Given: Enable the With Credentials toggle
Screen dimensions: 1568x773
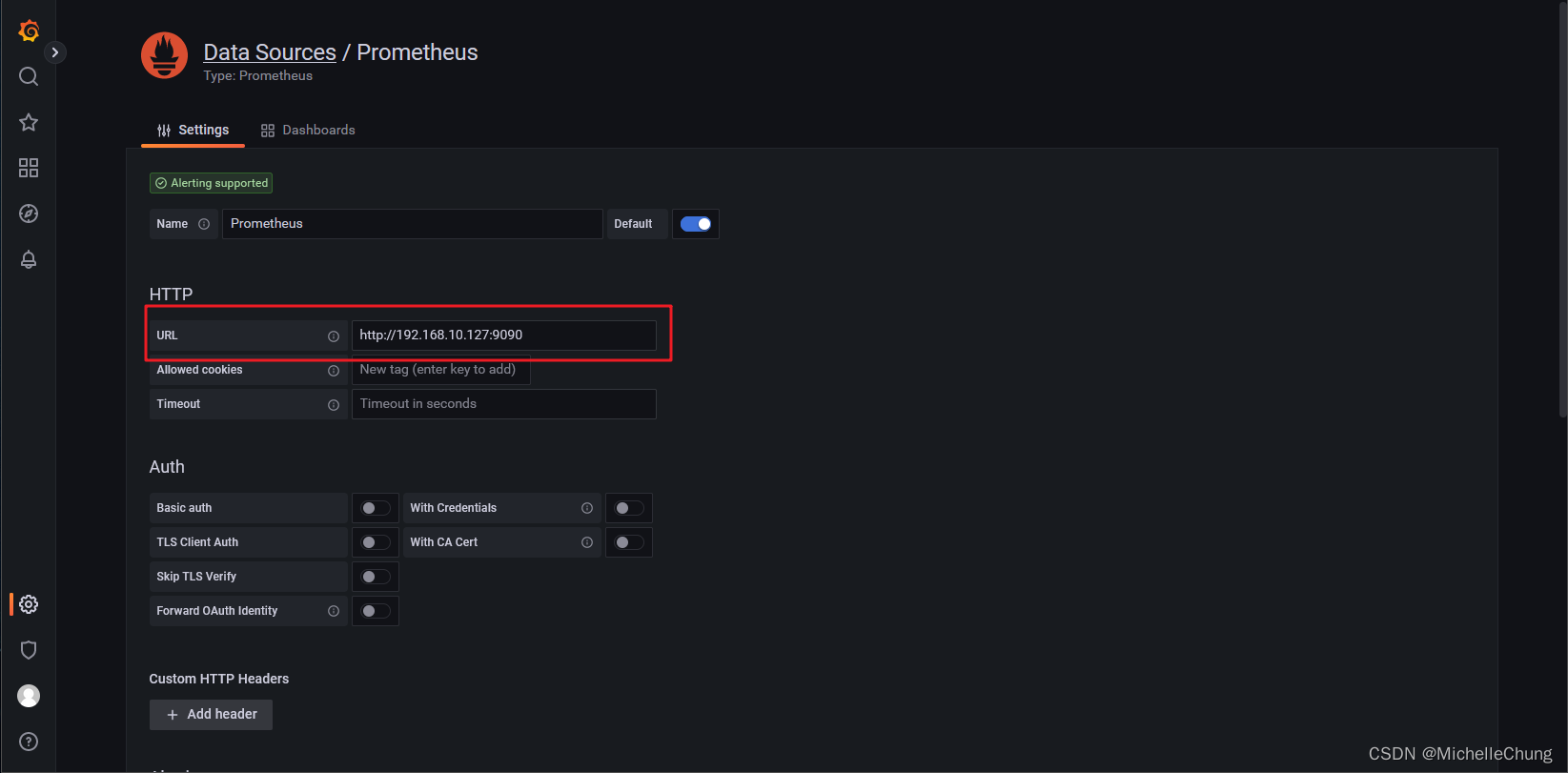Looking at the screenshot, I should [x=629, y=508].
